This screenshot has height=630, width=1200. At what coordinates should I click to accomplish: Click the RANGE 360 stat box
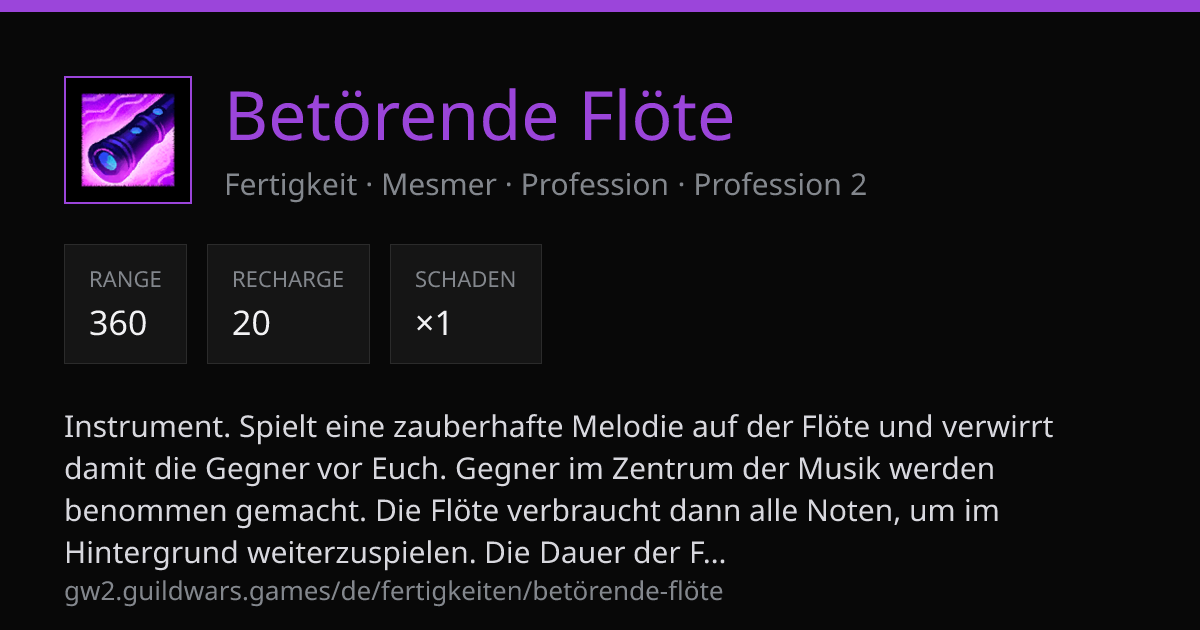tap(125, 304)
